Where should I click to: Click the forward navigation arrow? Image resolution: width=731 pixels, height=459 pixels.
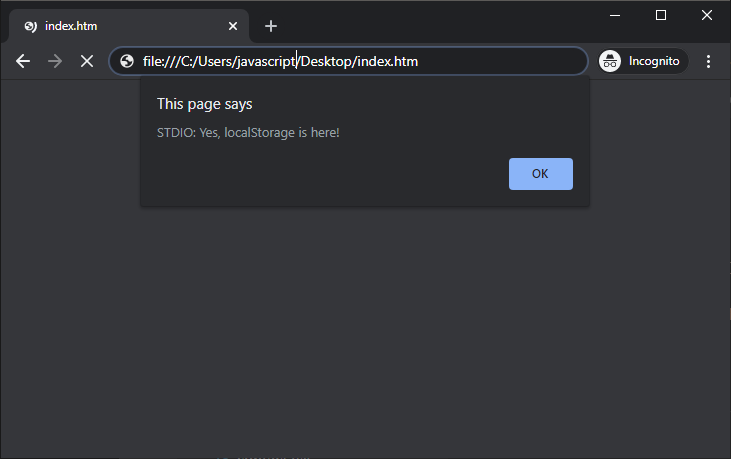55,61
